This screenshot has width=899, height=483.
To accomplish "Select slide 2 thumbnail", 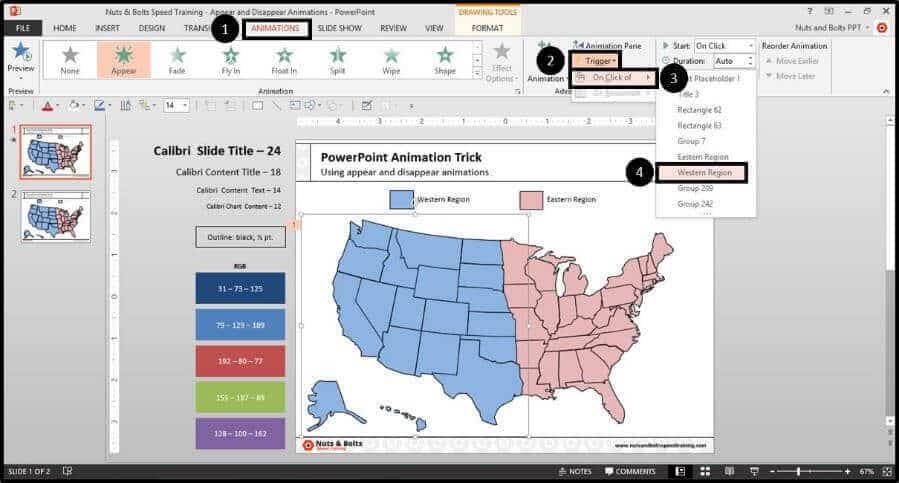I will point(56,216).
